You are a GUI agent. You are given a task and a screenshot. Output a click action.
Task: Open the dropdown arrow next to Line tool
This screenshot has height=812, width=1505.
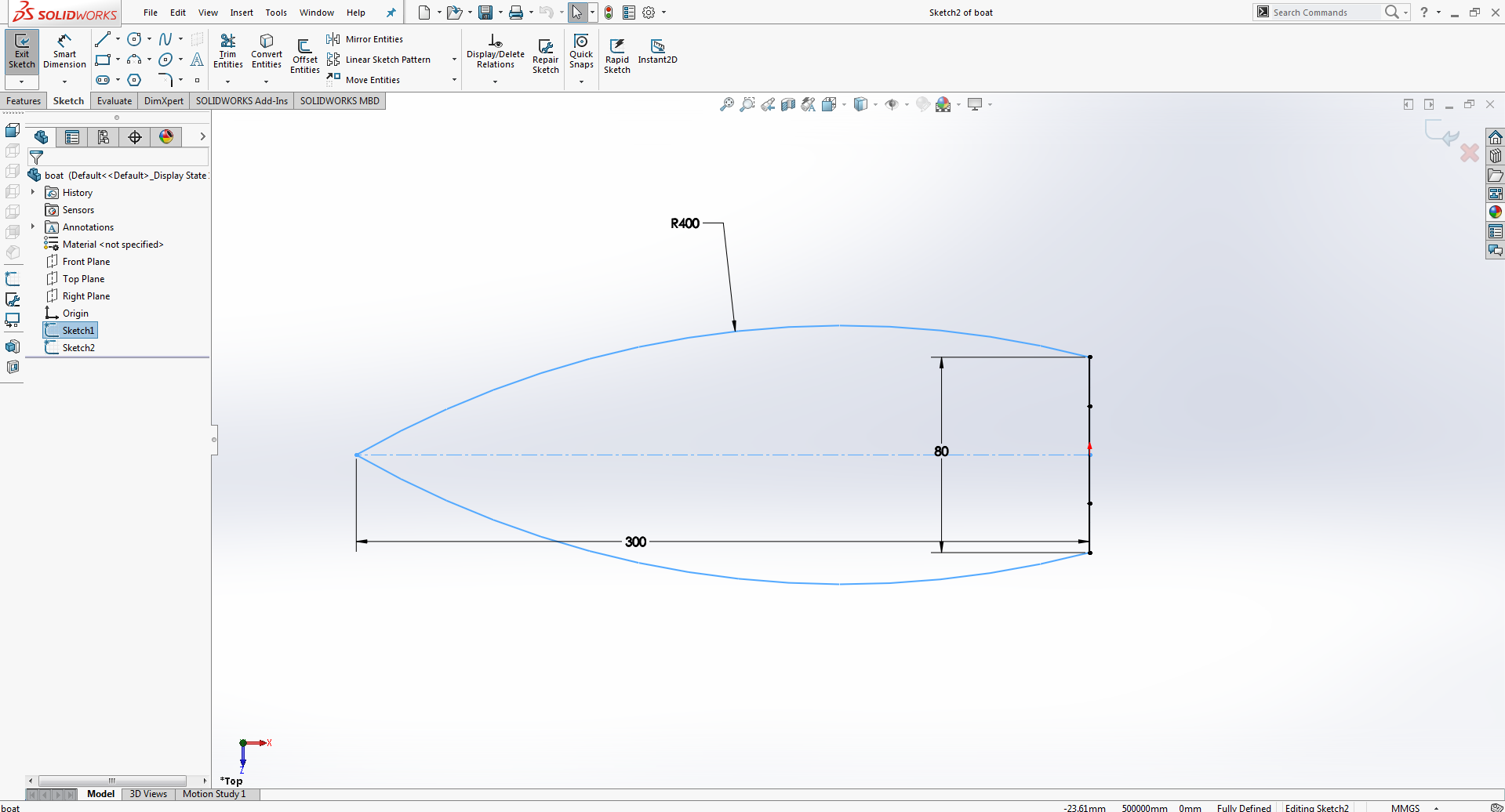coord(118,39)
